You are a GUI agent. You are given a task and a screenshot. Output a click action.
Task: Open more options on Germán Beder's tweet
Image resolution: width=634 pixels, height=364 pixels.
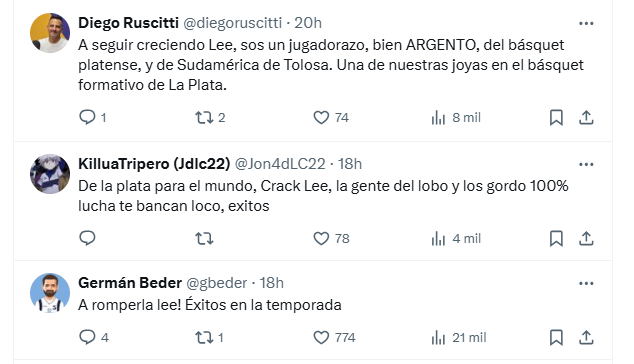586,283
